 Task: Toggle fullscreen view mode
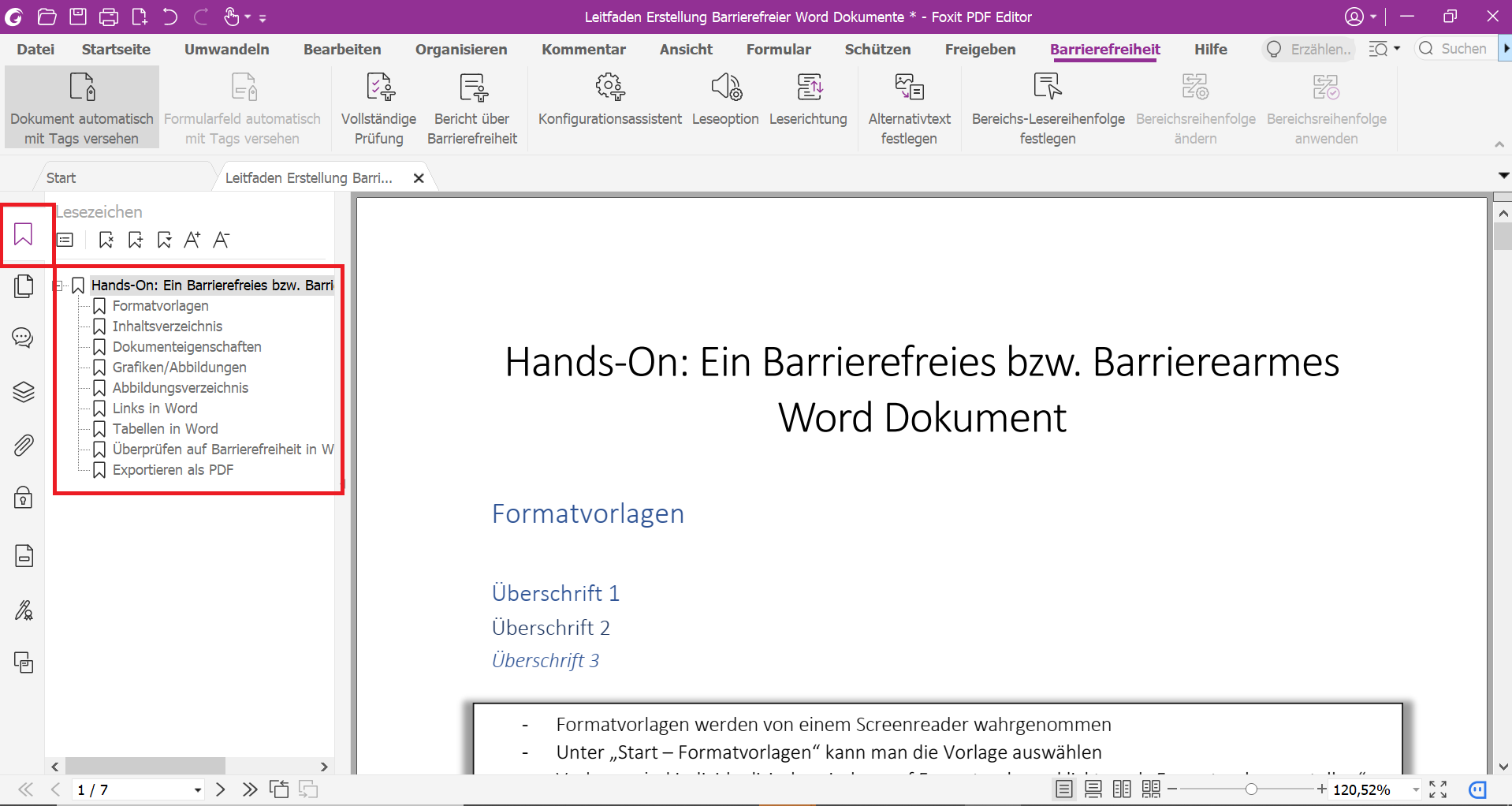pyautogui.click(x=1438, y=789)
